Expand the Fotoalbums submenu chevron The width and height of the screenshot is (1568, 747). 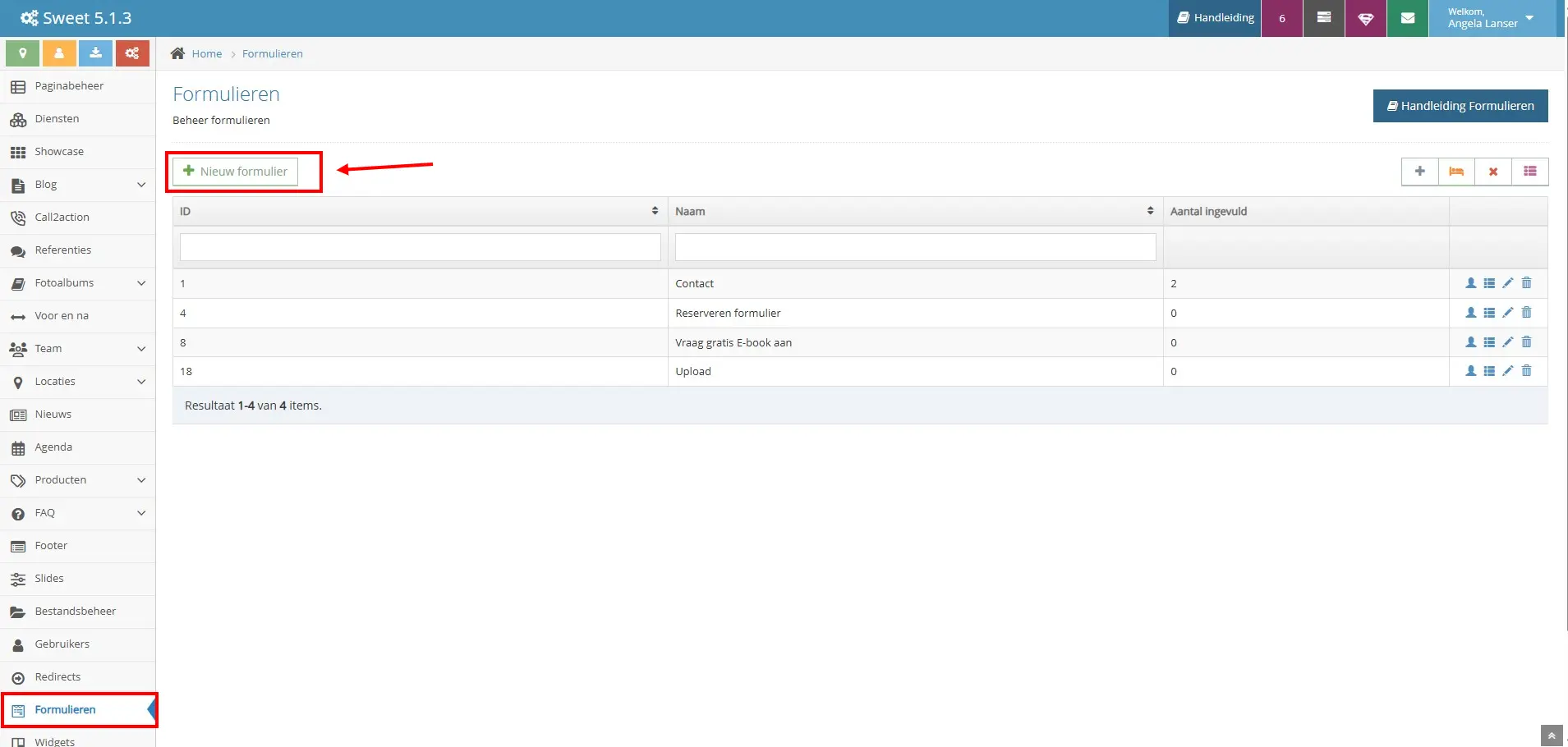141,283
